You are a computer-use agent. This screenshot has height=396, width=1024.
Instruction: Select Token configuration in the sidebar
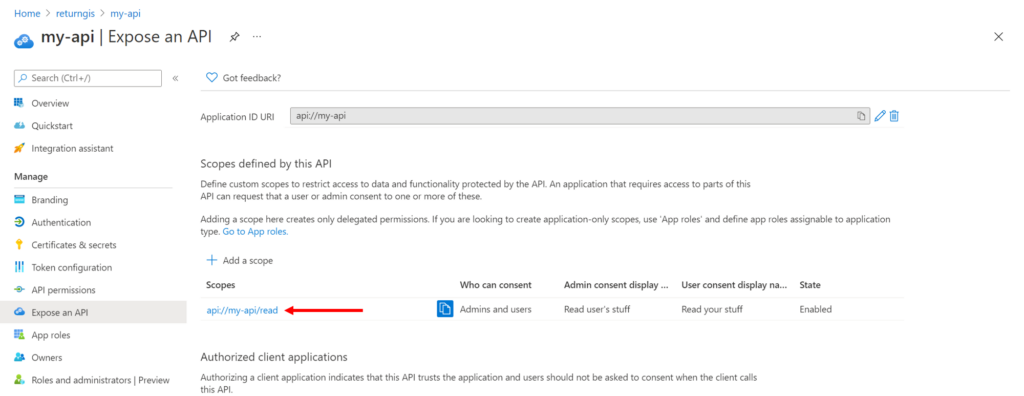pos(72,267)
